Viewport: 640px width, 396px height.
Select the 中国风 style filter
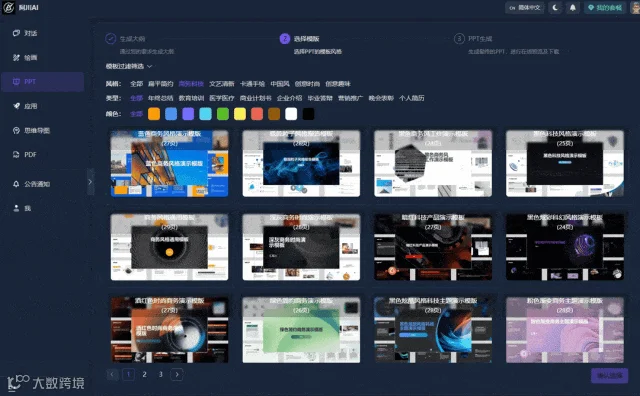point(280,84)
